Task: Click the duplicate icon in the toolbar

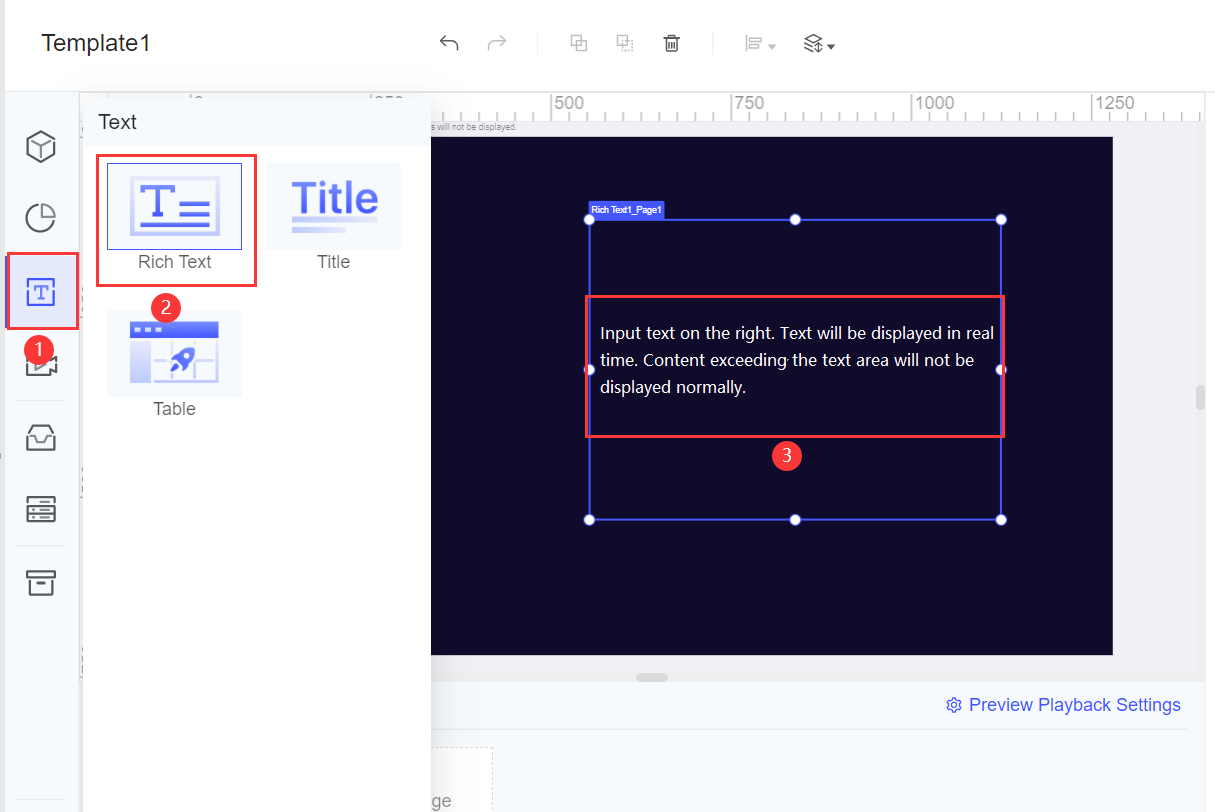Action: click(x=578, y=43)
